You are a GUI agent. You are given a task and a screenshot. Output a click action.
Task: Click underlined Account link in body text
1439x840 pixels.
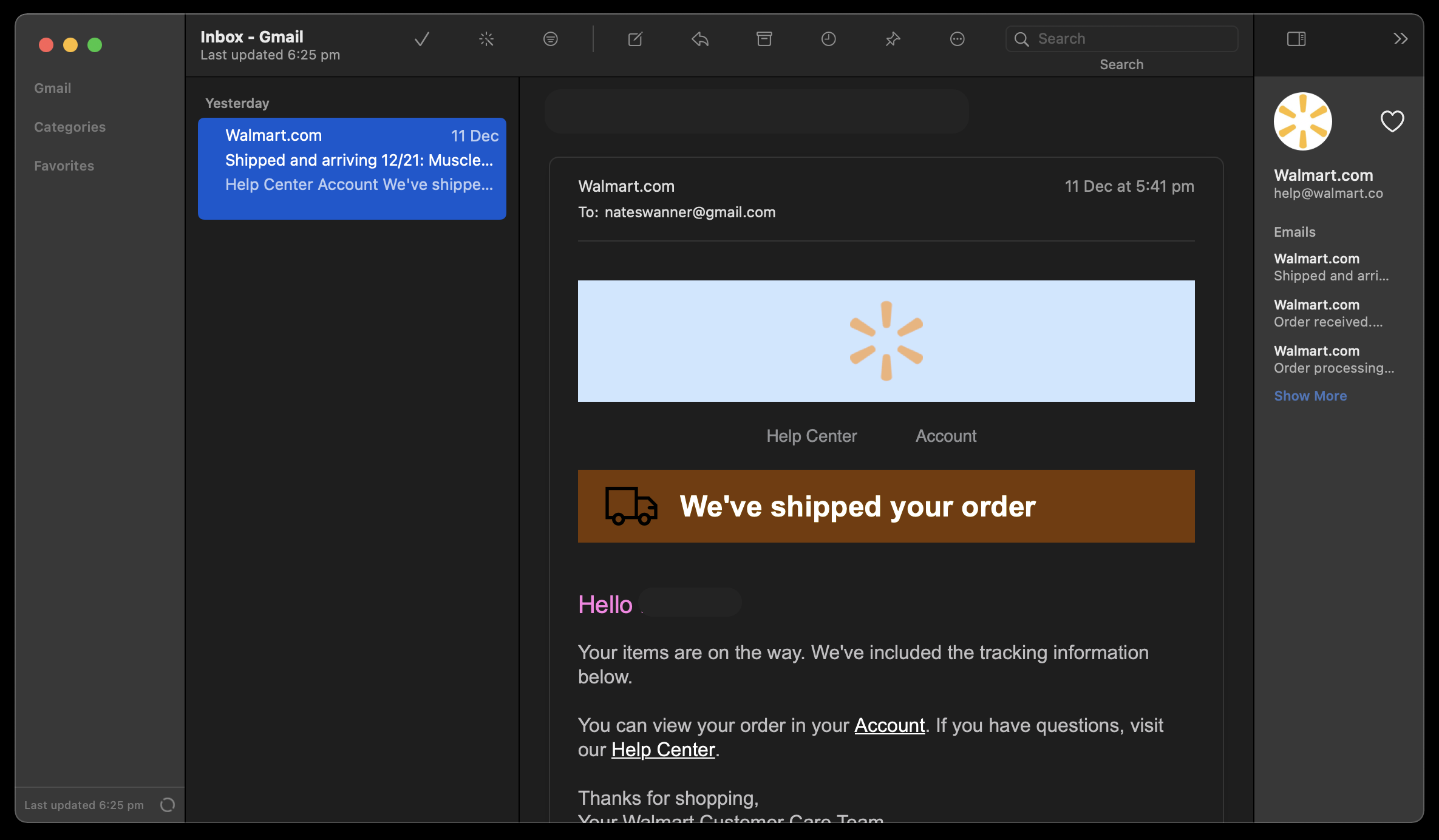(890, 725)
